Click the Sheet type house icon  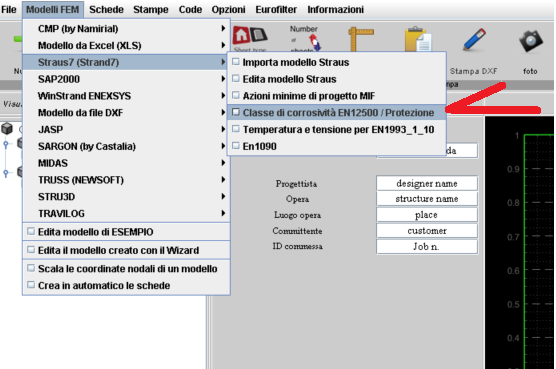pyautogui.click(x=250, y=35)
